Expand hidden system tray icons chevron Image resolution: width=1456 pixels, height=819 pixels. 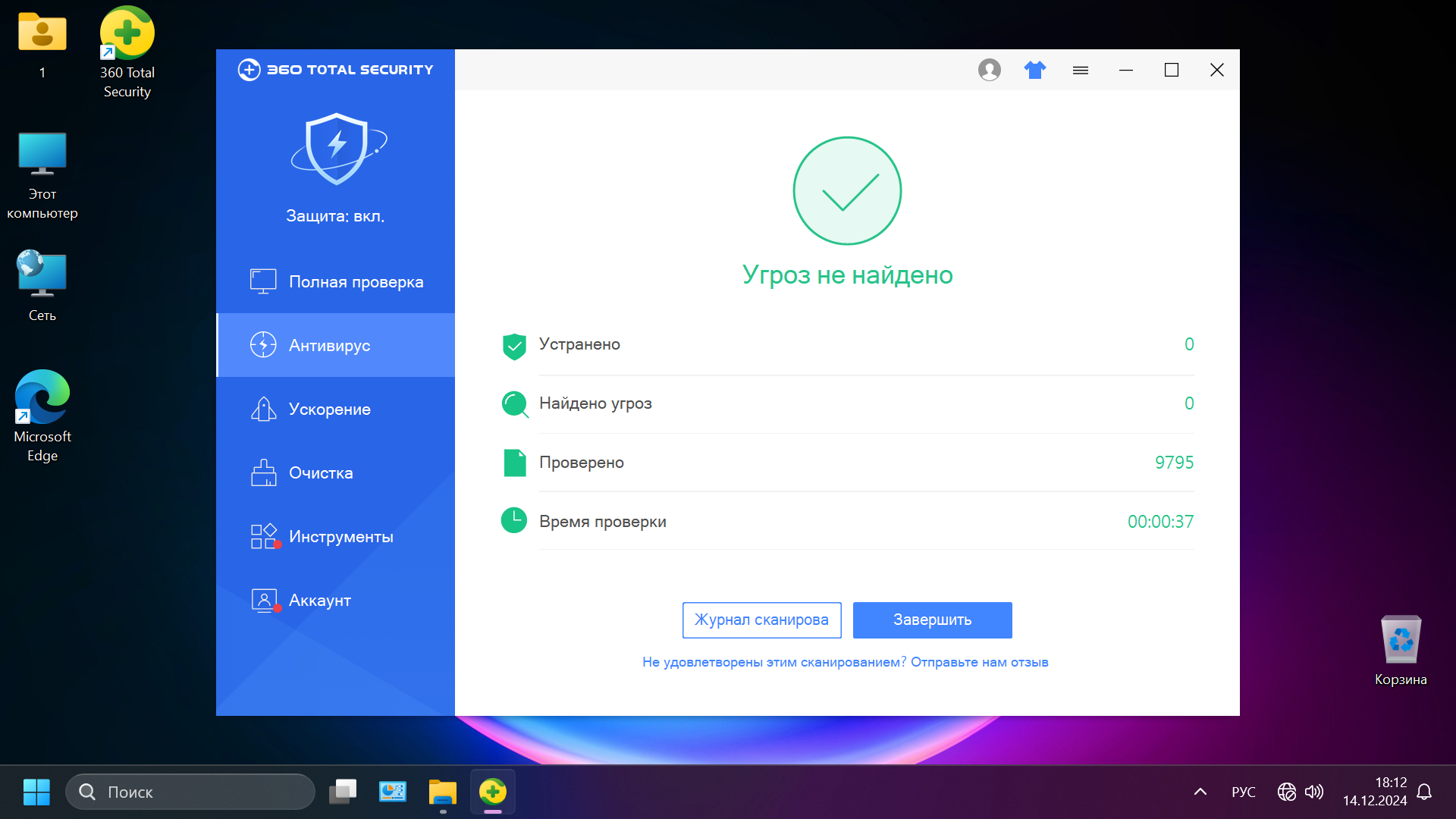click(1200, 792)
